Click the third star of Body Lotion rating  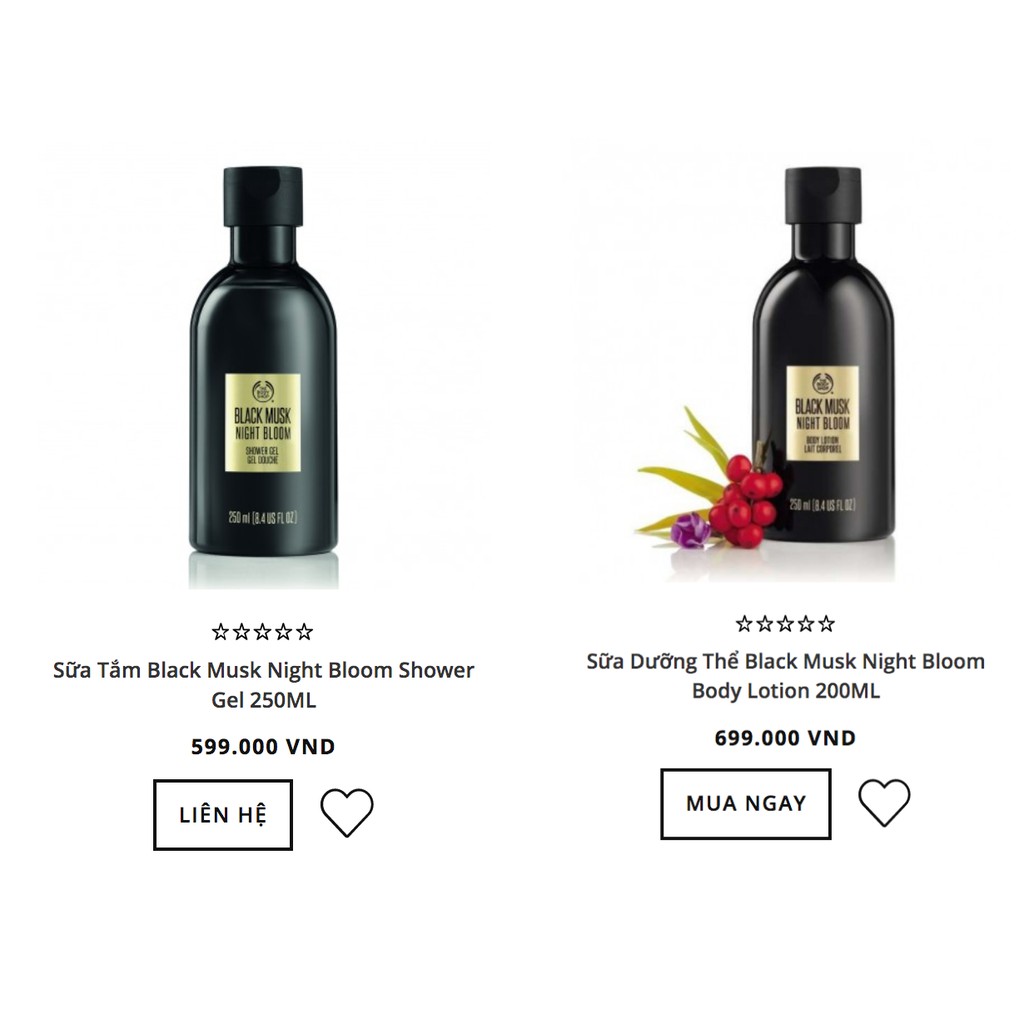[x=786, y=624]
